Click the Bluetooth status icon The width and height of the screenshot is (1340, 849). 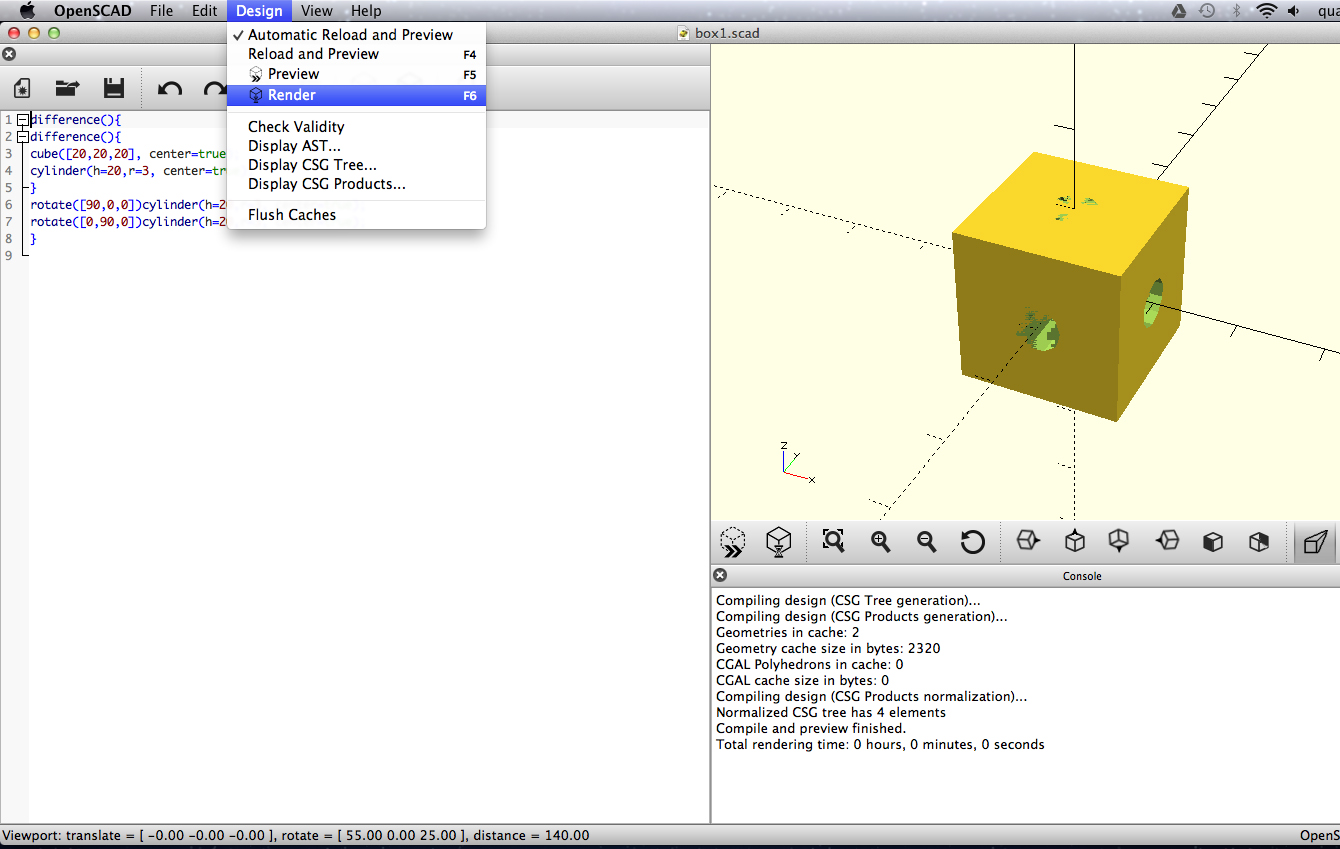1236,11
